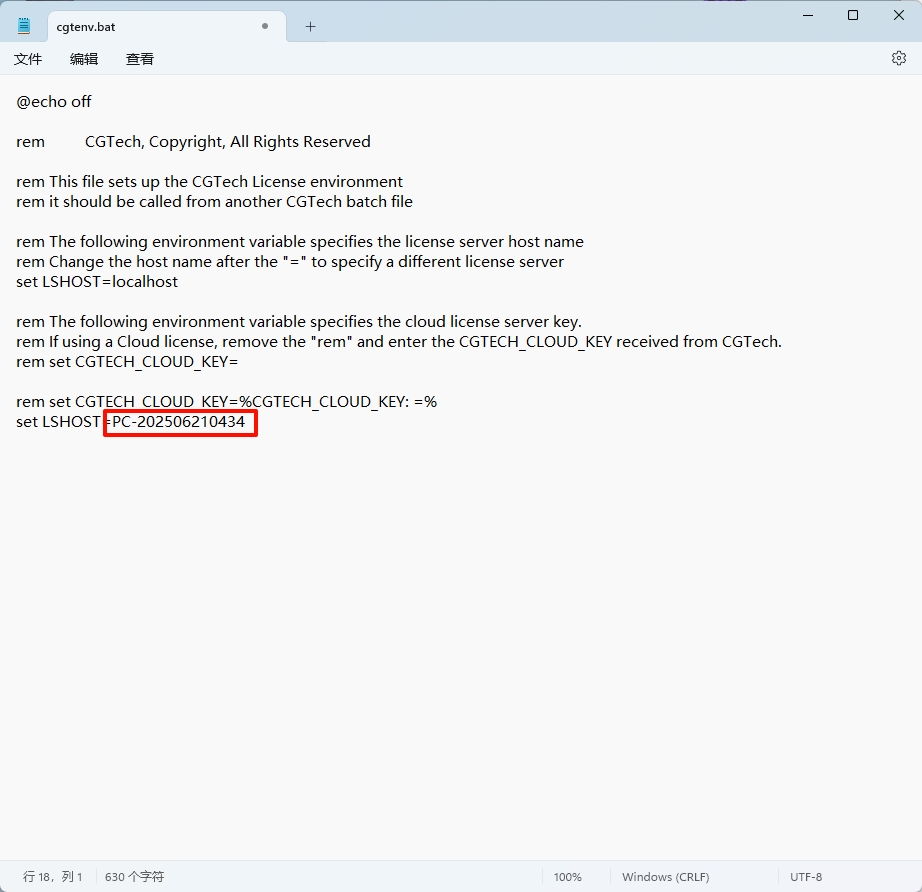Screen dimensions: 922x892
Task: Click the 100% zoom level in the status bar
Action: [567, 877]
